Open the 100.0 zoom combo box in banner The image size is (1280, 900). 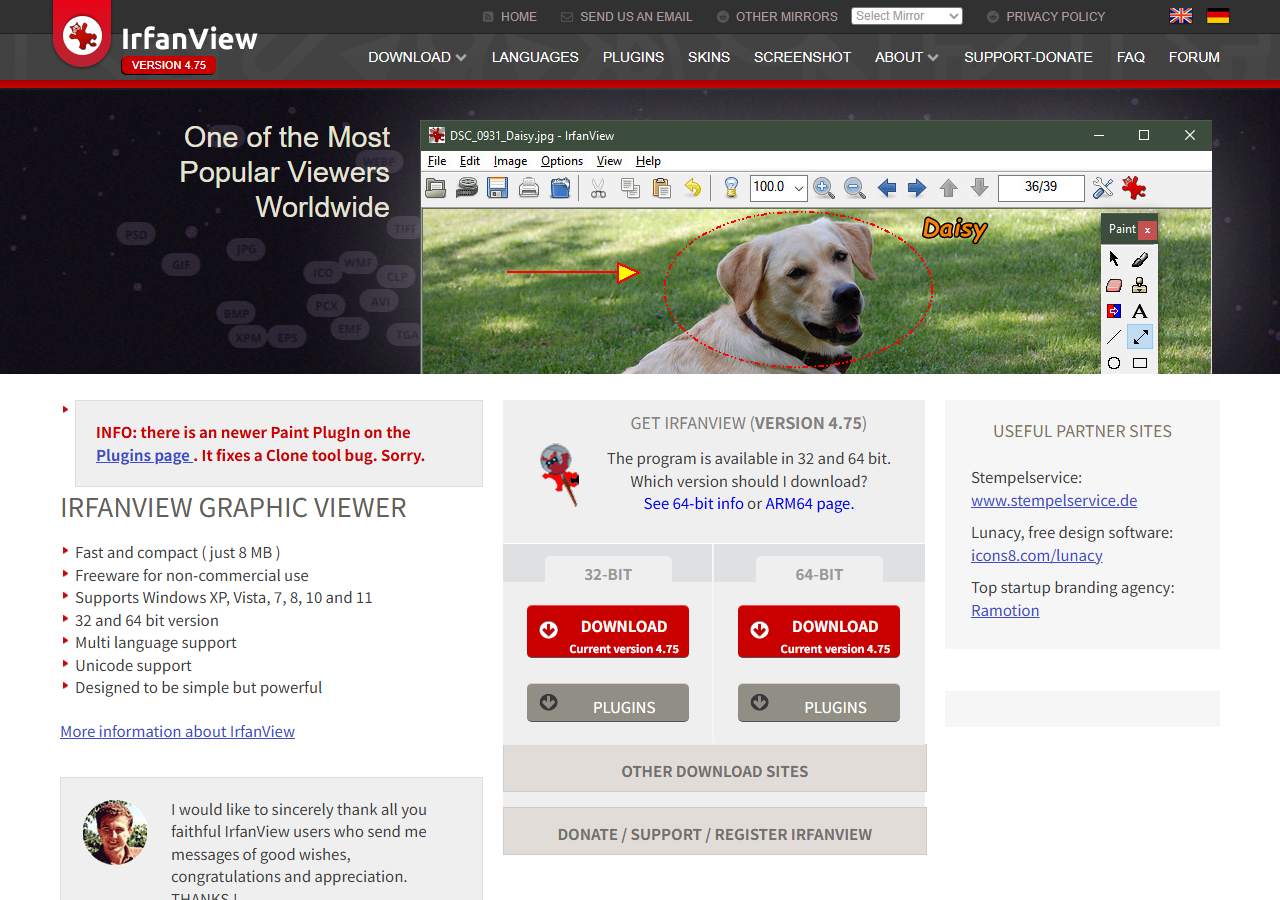coord(778,187)
